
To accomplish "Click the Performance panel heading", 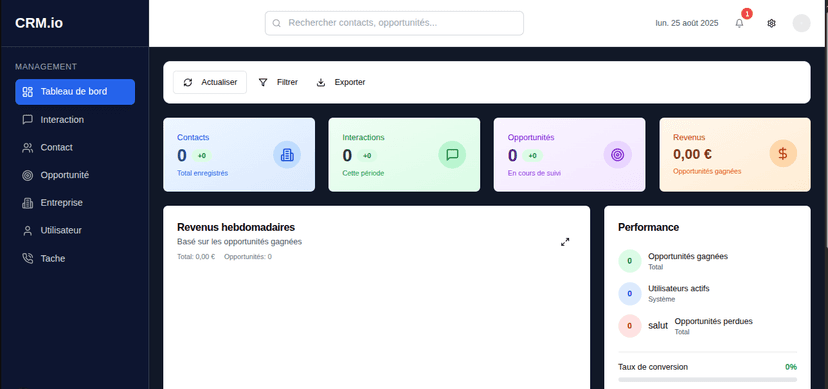I will pos(648,227).
